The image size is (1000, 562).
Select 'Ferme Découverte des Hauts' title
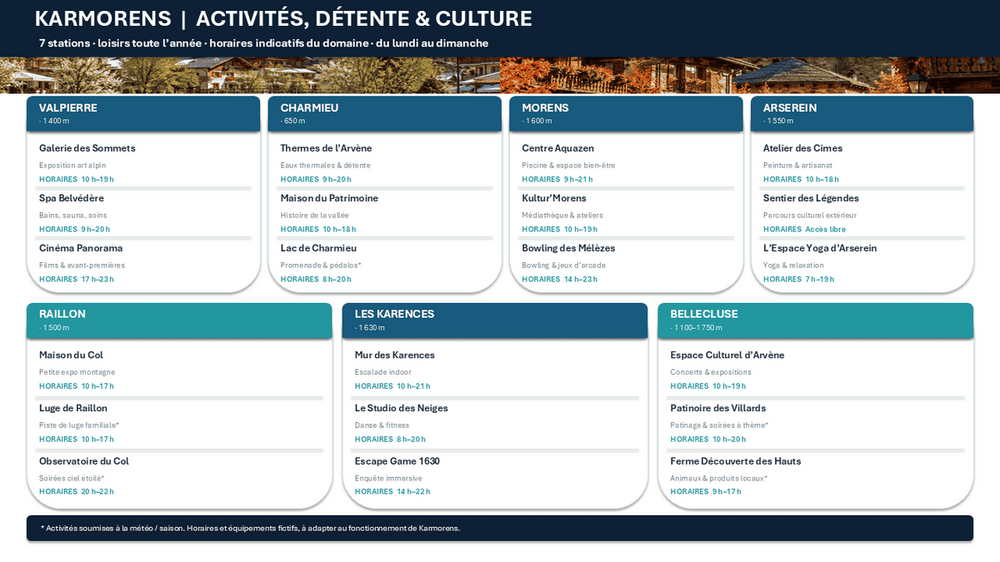click(735, 461)
